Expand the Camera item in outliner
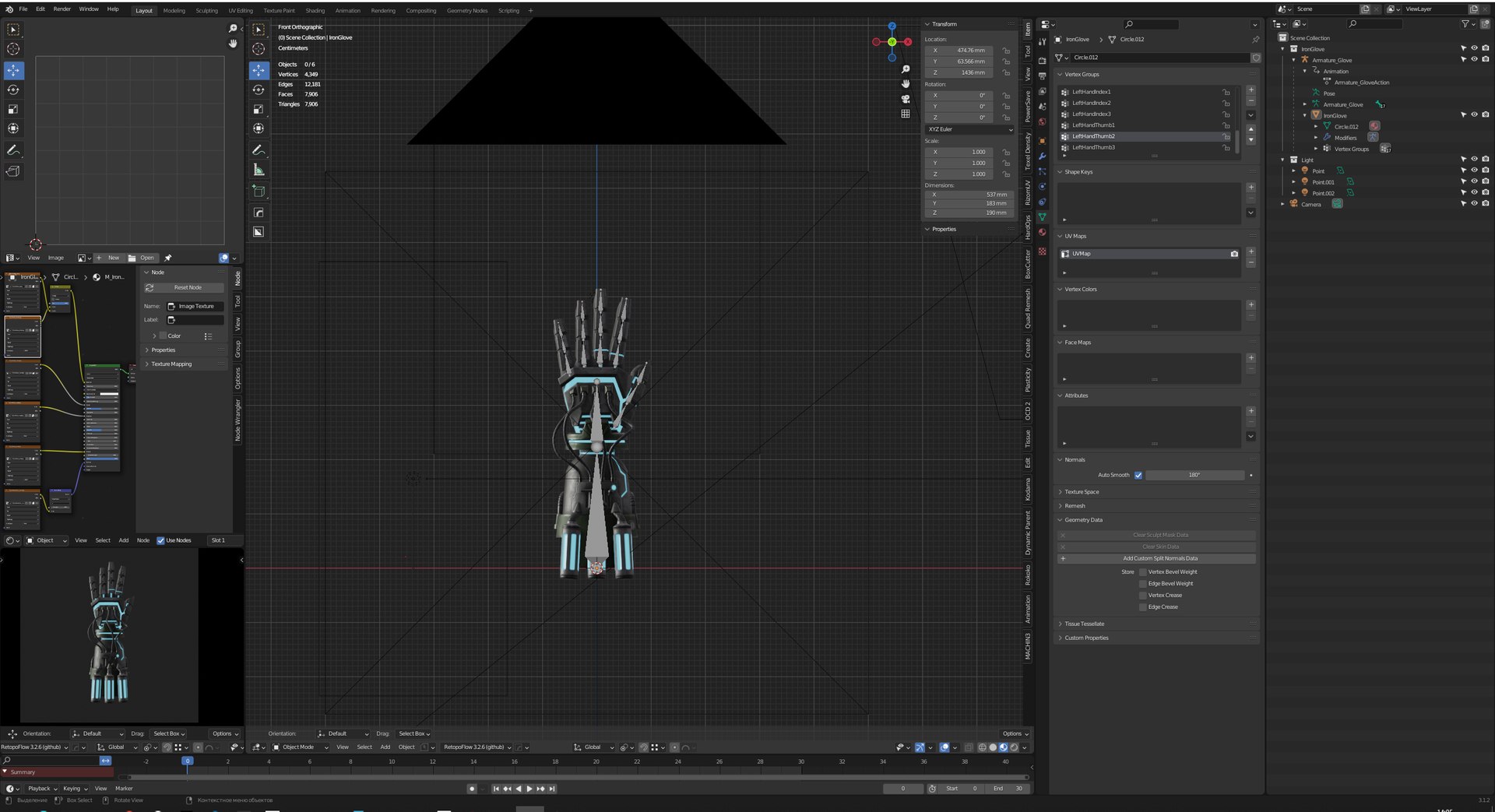1495x812 pixels. click(x=1283, y=204)
